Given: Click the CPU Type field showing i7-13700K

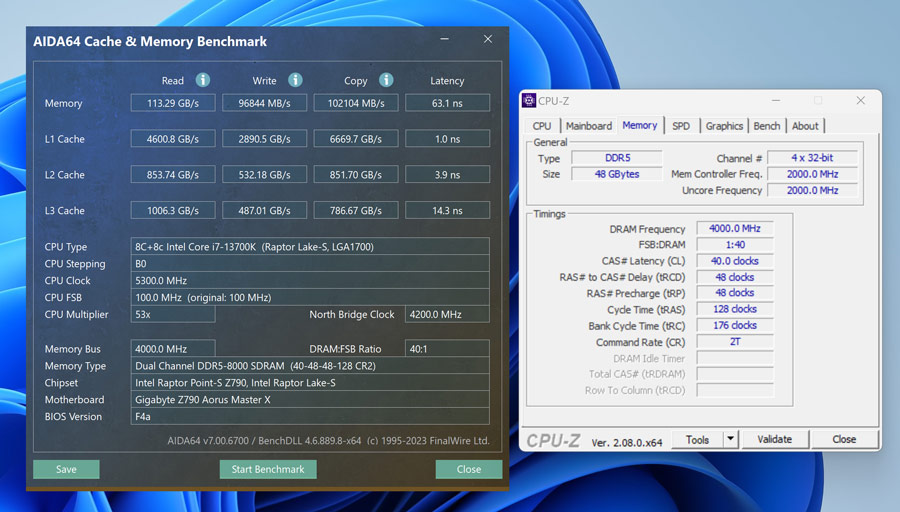Looking at the screenshot, I should 310,247.
